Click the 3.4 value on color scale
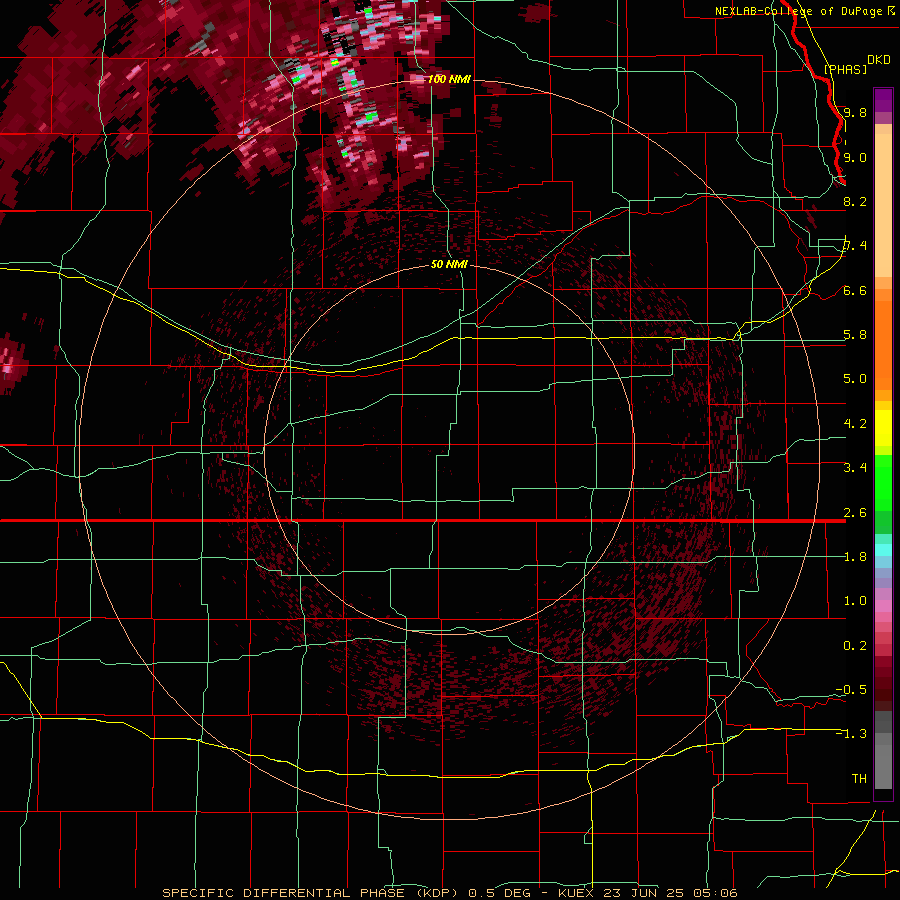This screenshot has width=900, height=900. click(855, 468)
